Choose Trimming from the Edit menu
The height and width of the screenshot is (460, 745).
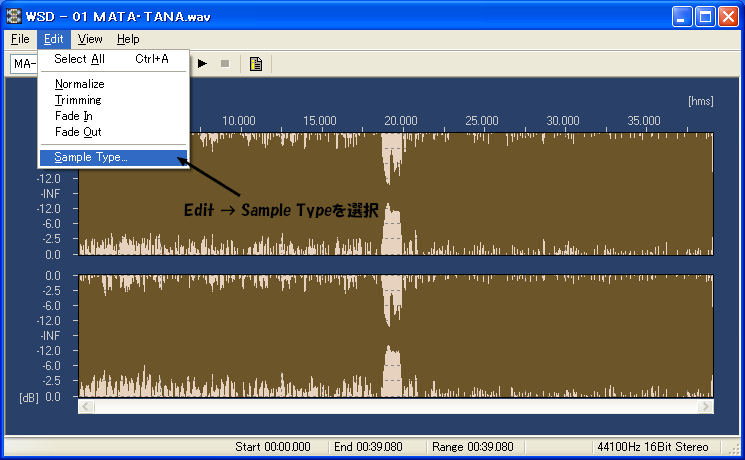(x=114, y=100)
